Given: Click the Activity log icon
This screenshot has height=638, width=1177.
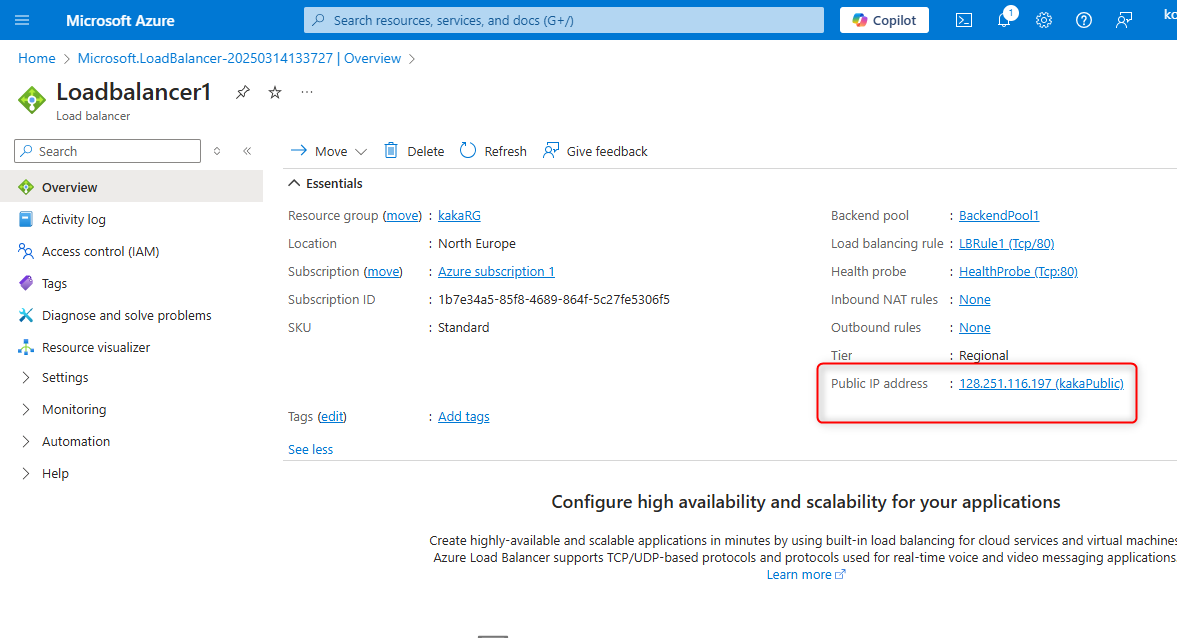Looking at the screenshot, I should [26, 219].
